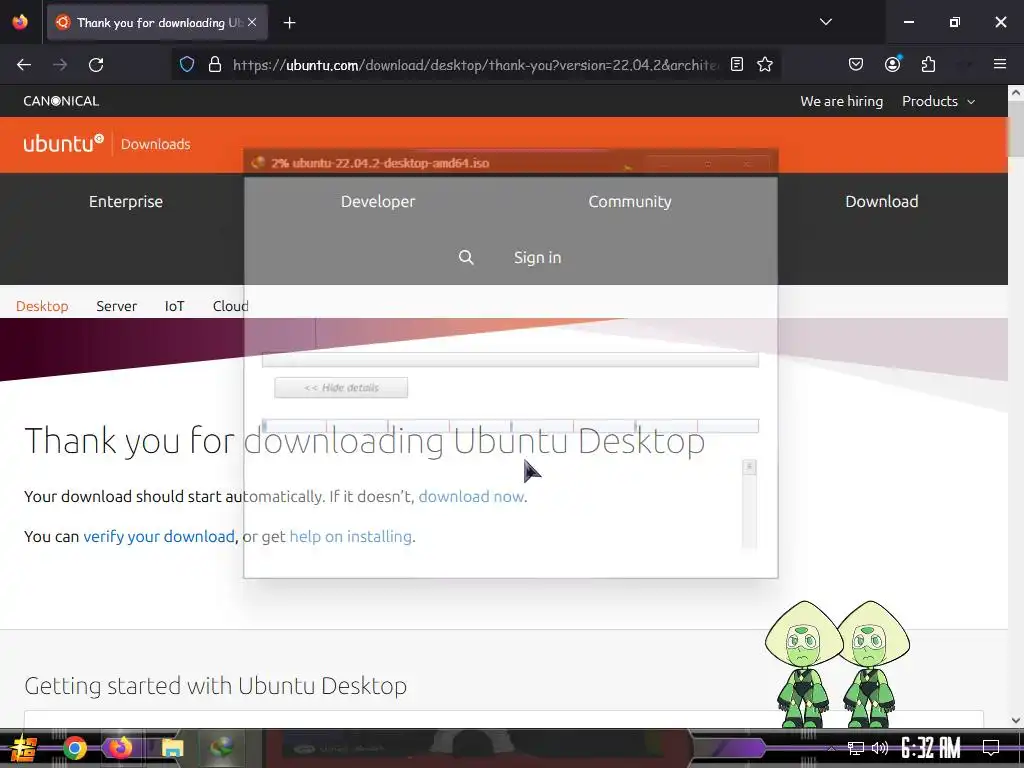Open File Explorer from the taskbar

[x=172, y=748]
